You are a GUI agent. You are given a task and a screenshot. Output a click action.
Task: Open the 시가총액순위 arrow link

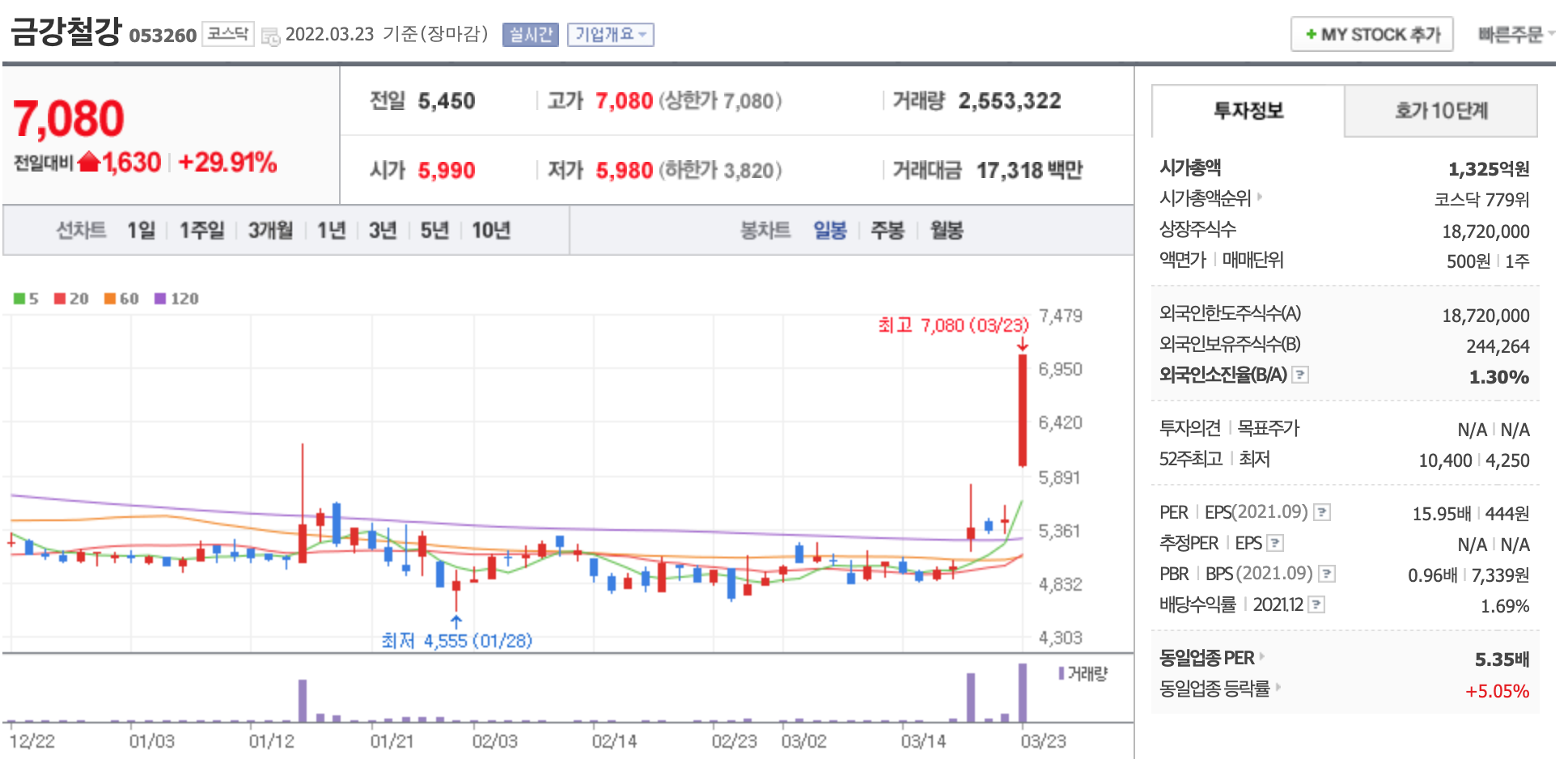[1260, 197]
